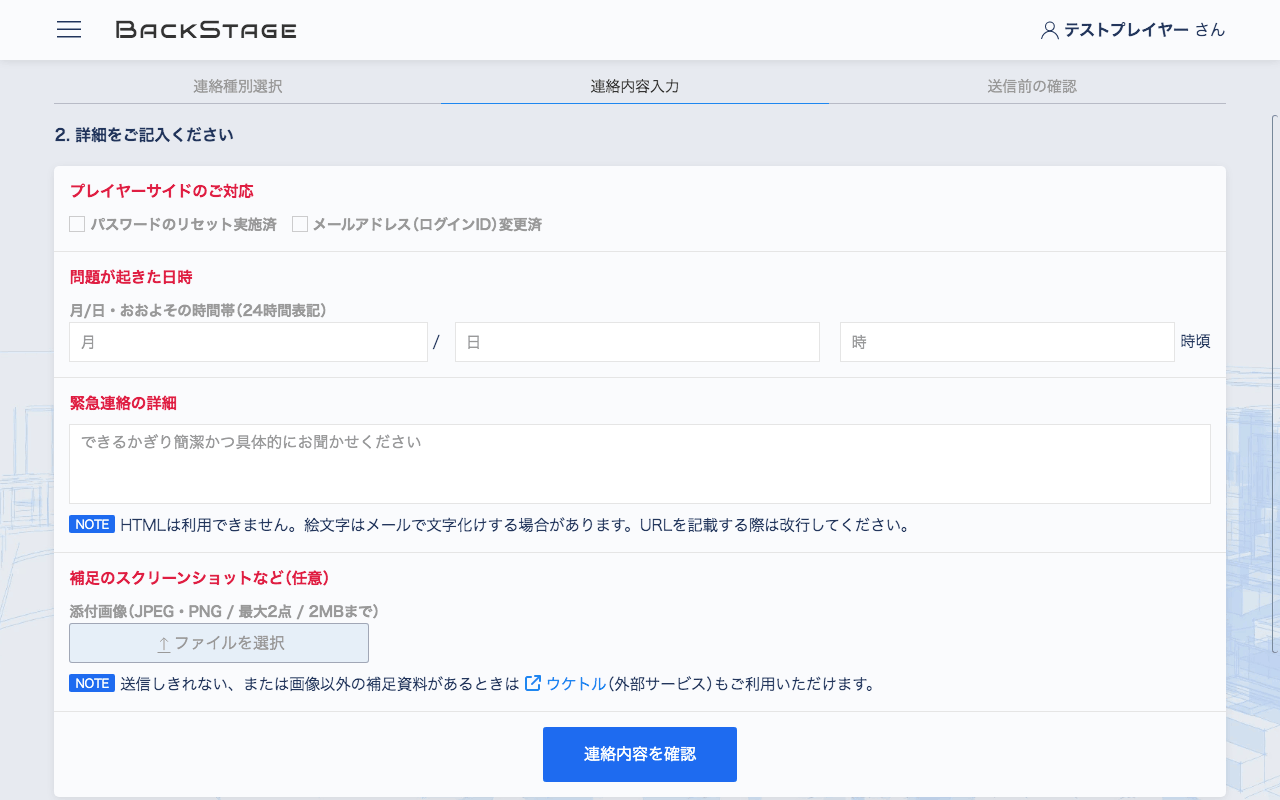Image resolution: width=1280 pixels, height=800 pixels.
Task: Check メールアドレス(ログインID)変更済 checkbox
Action: (x=300, y=224)
